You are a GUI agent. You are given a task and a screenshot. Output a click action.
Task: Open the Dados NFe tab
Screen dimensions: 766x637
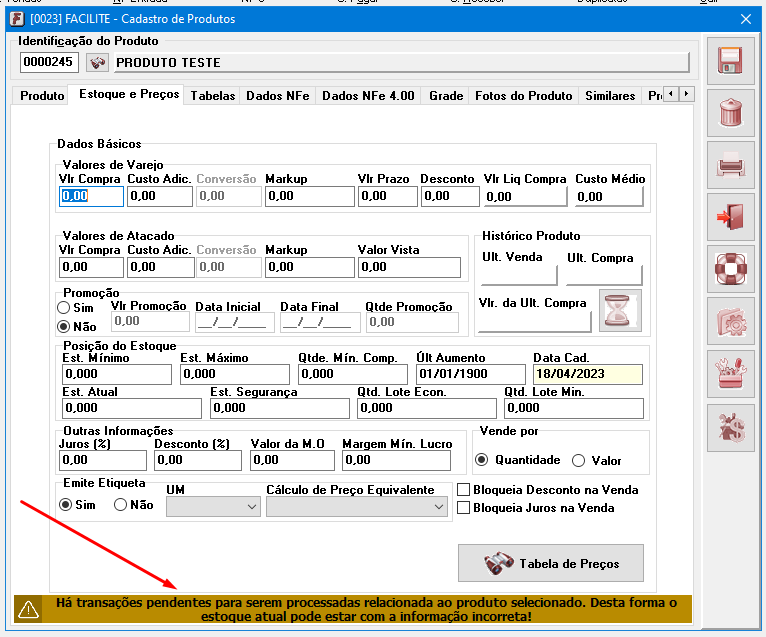click(277, 96)
